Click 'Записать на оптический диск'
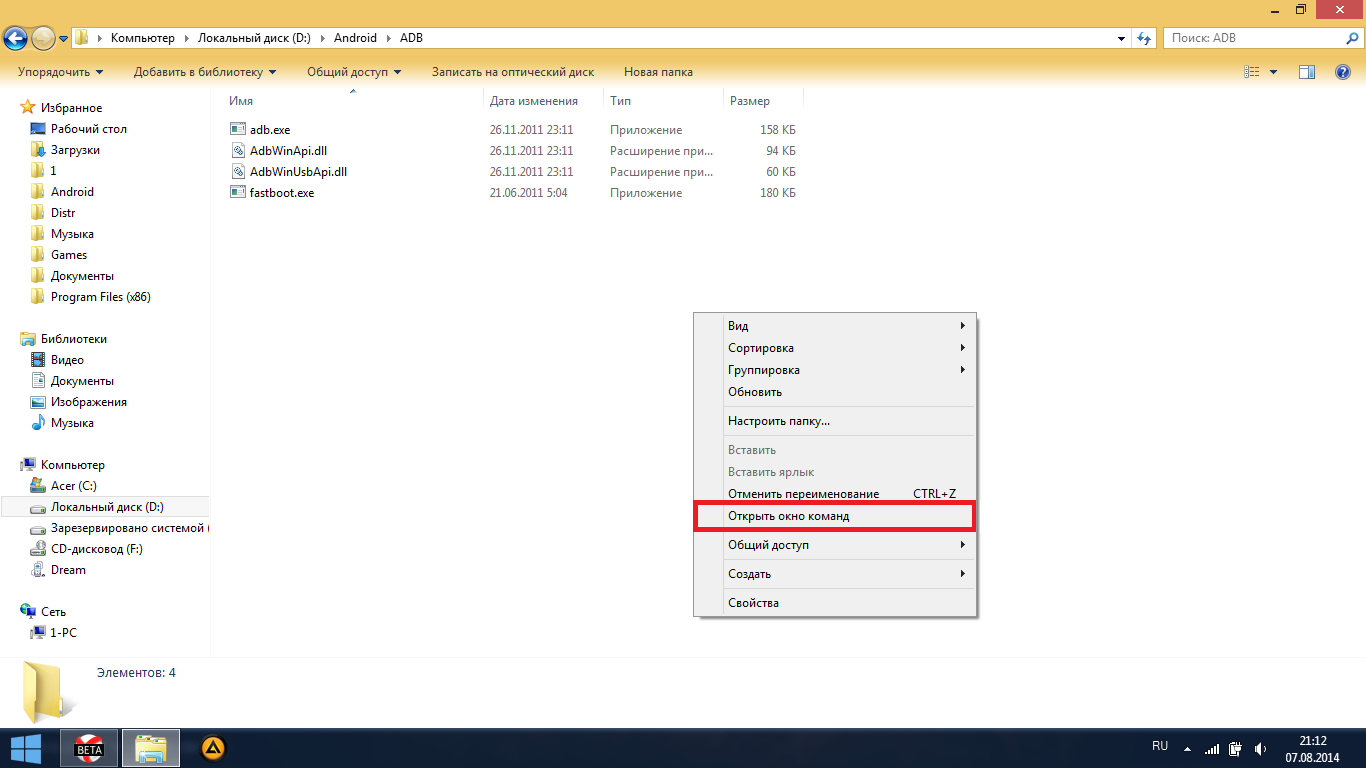 pyautogui.click(x=513, y=72)
